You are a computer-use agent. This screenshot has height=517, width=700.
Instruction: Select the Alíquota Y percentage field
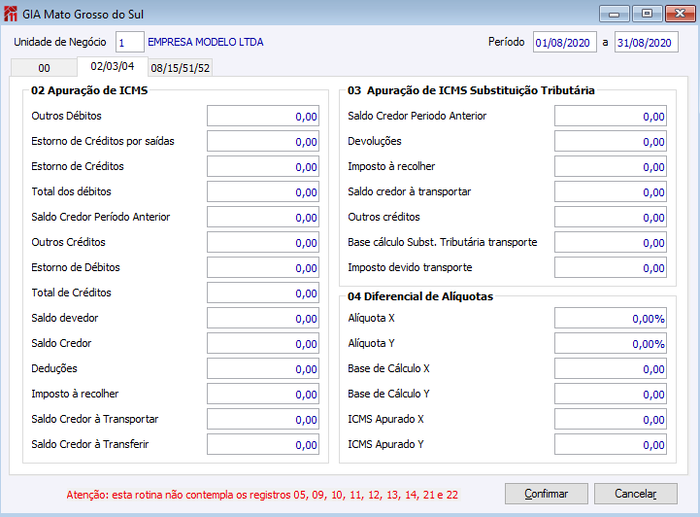pyautogui.click(x=610, y=344)
